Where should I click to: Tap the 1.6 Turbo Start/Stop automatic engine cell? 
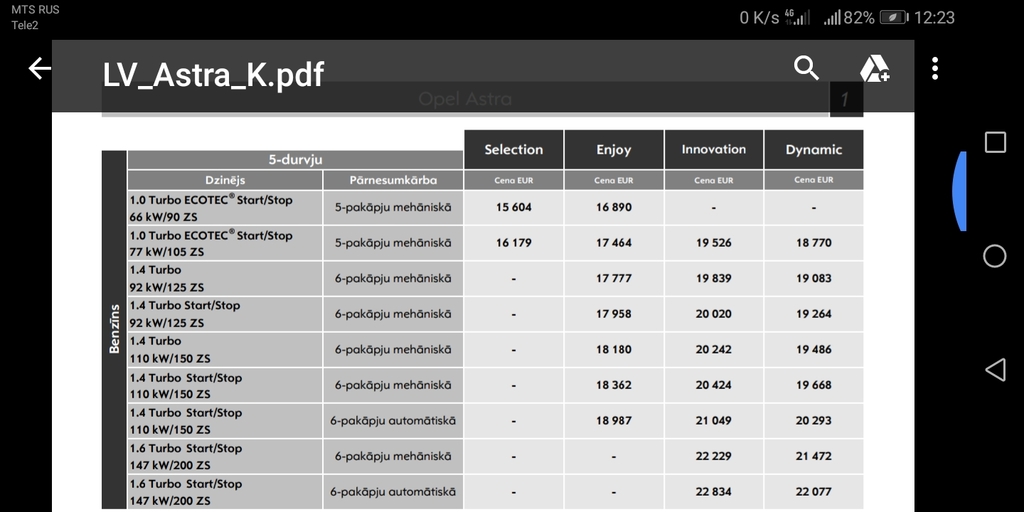tap(225, 492)
